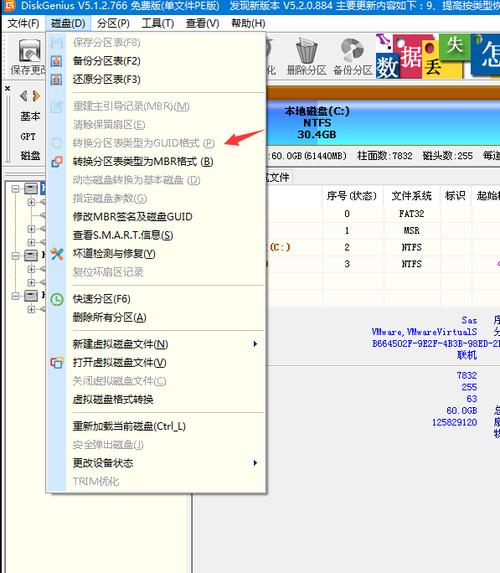Click the 坏道检测与修复 tools icon
Screen dimensions: 500x573
[57, 254]
